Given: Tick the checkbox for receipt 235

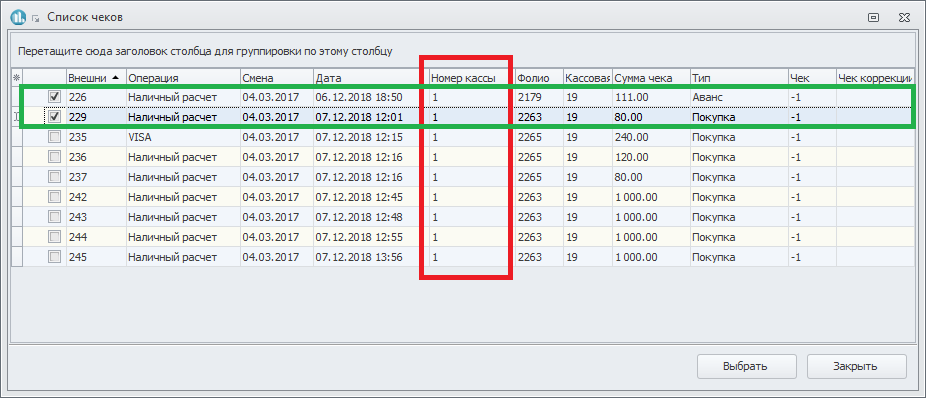Looking at the screenshot, I should point(54,137).
